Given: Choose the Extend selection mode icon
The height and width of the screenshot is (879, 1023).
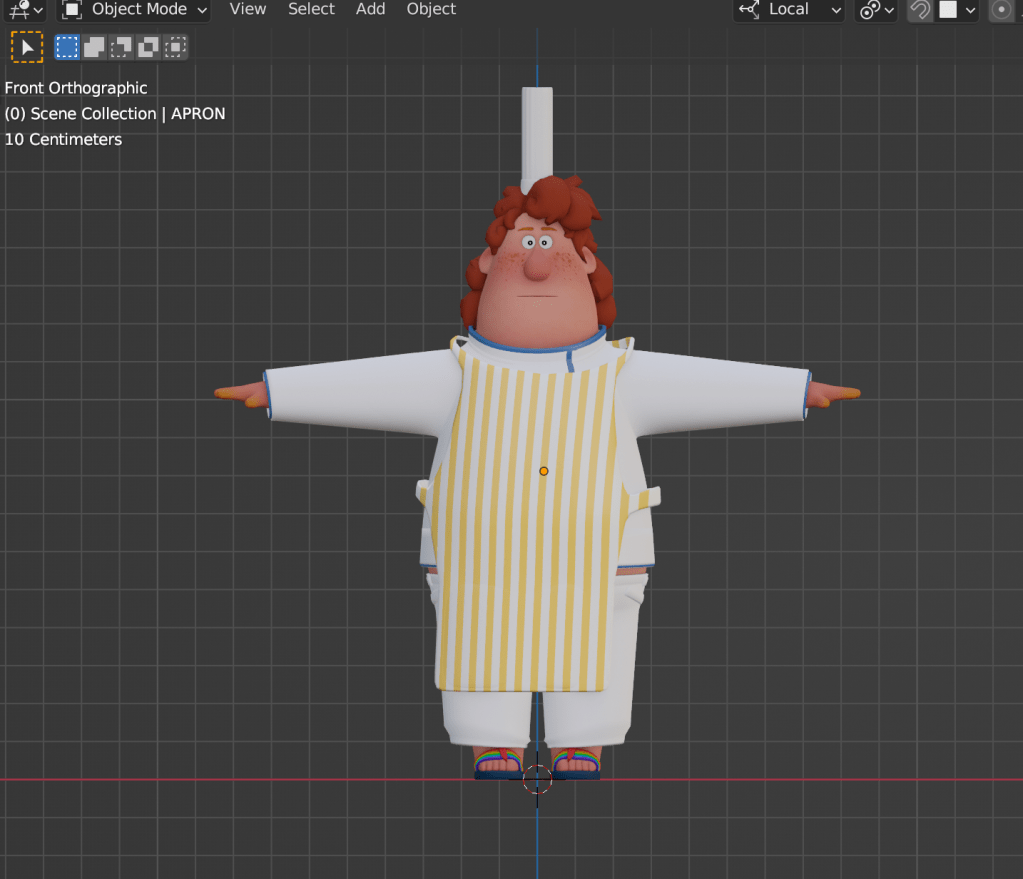Looking at the screenshot, I should (94, 47).
